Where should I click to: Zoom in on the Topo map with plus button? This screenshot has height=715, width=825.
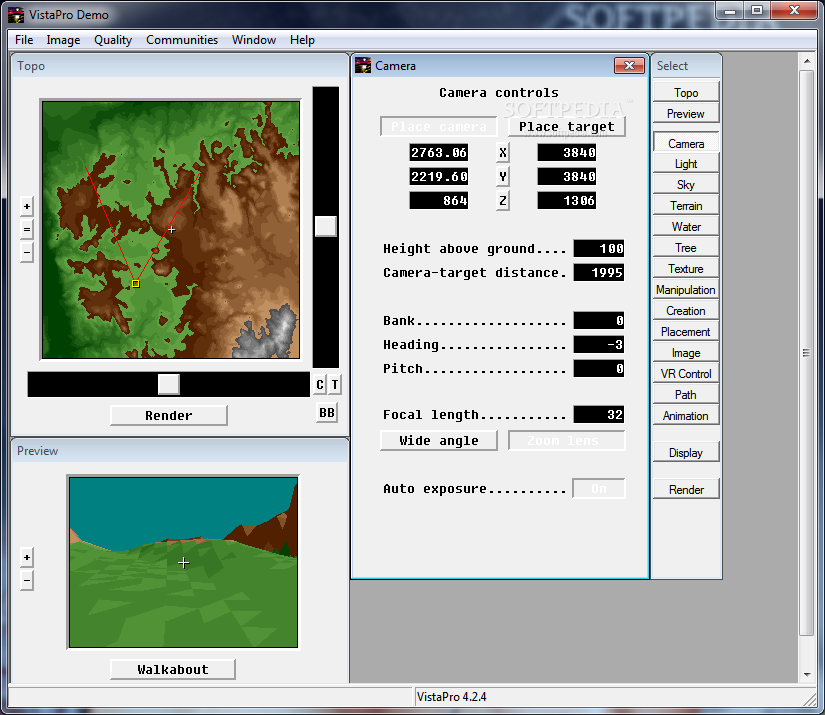[27, 206]
